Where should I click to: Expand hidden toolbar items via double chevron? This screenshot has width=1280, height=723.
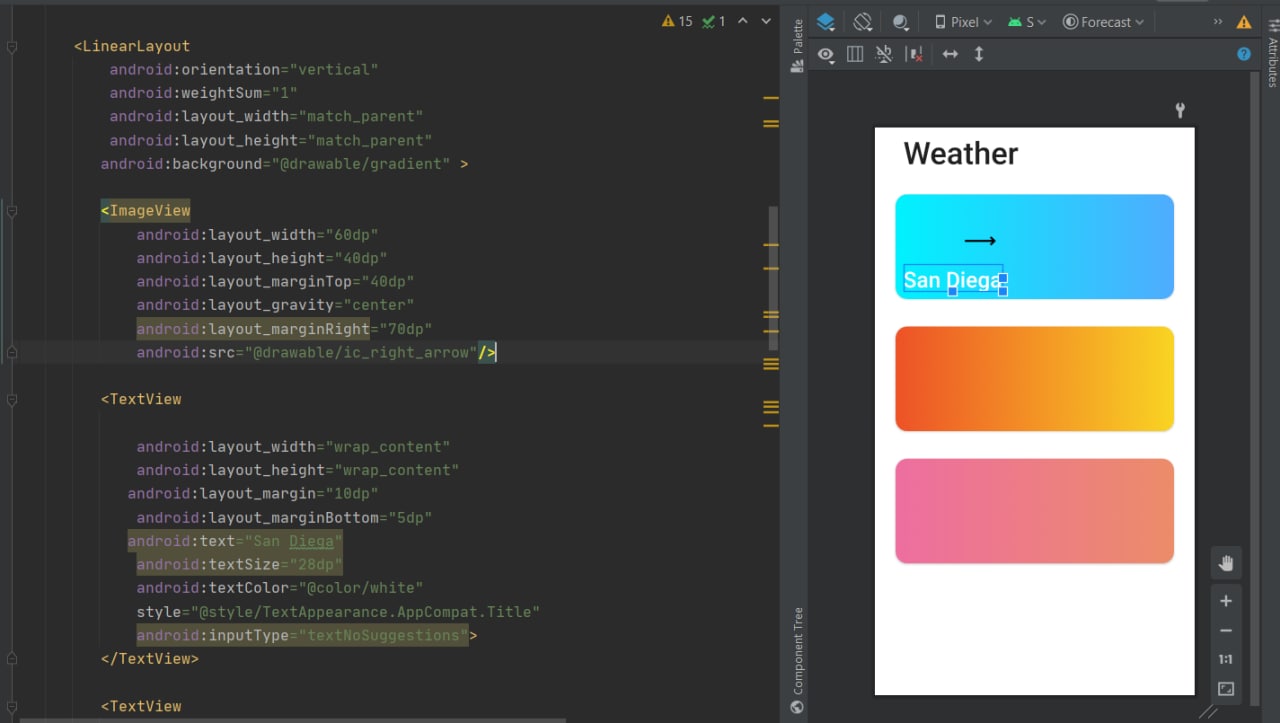(1218, 21)
